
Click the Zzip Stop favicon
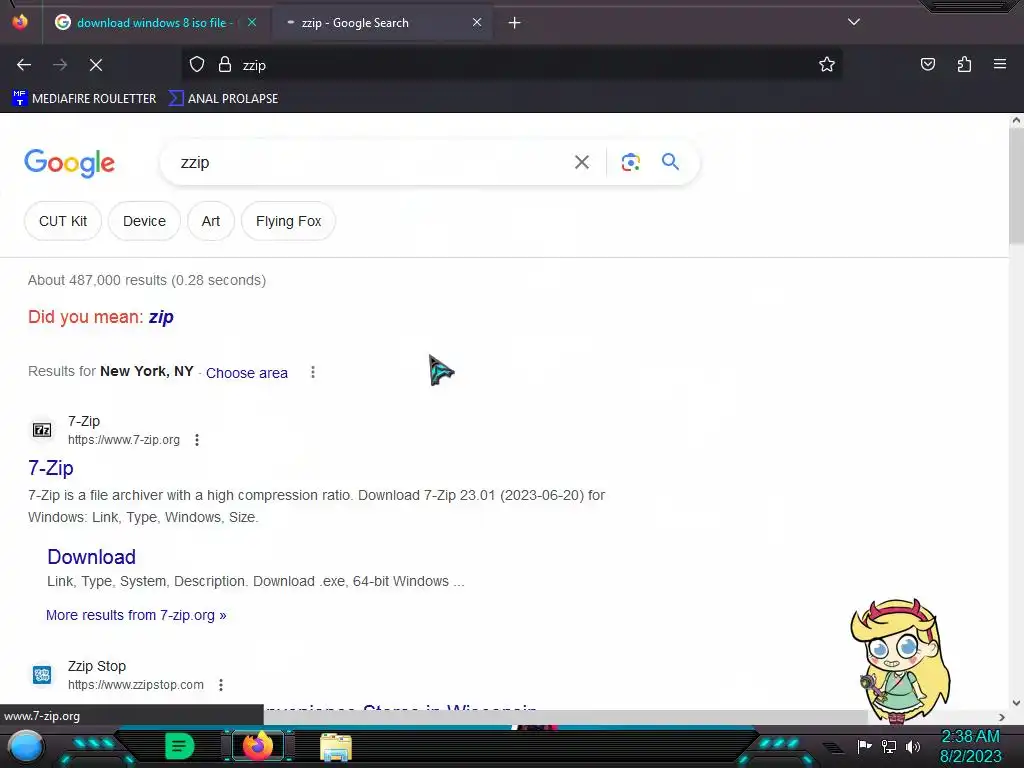[42, 675]
